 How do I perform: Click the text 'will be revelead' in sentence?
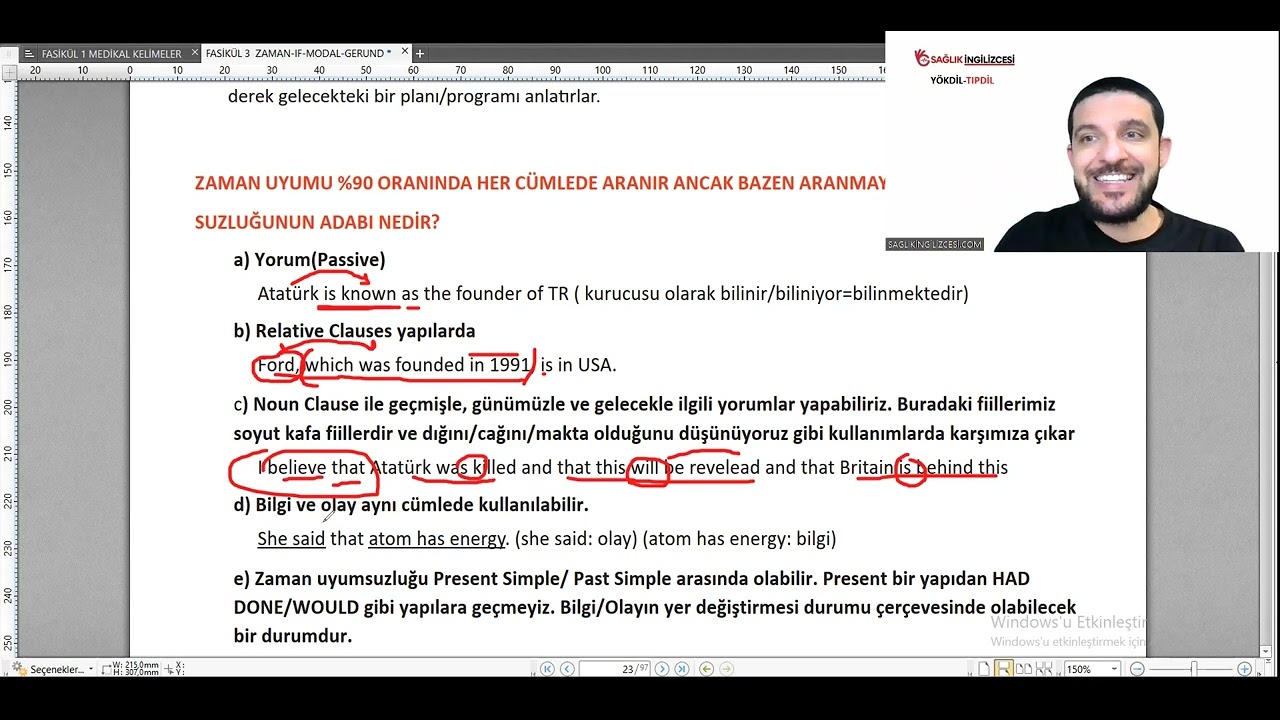(695, 468)
